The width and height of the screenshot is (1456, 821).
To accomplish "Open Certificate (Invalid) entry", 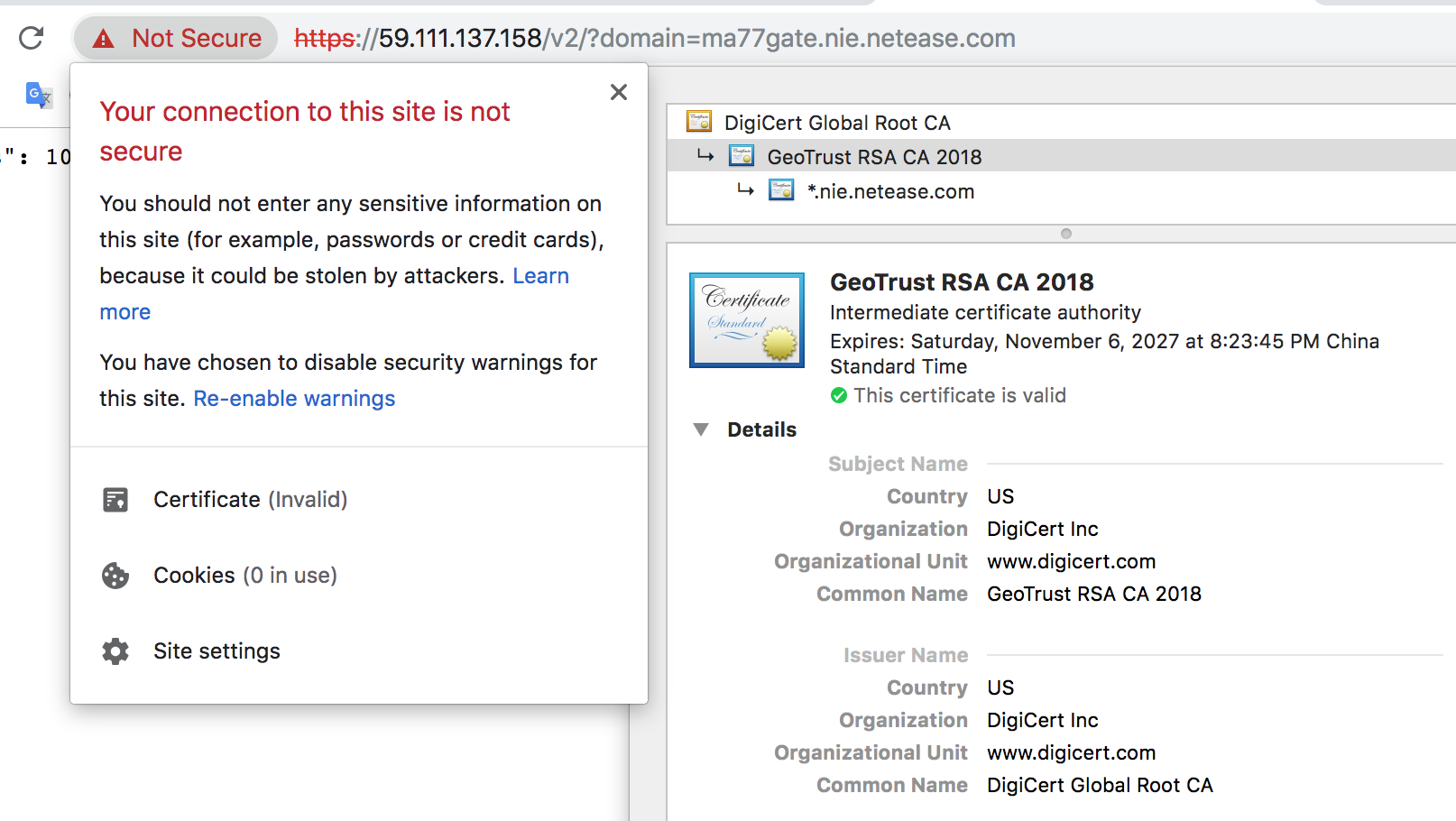I will [250, 500].
